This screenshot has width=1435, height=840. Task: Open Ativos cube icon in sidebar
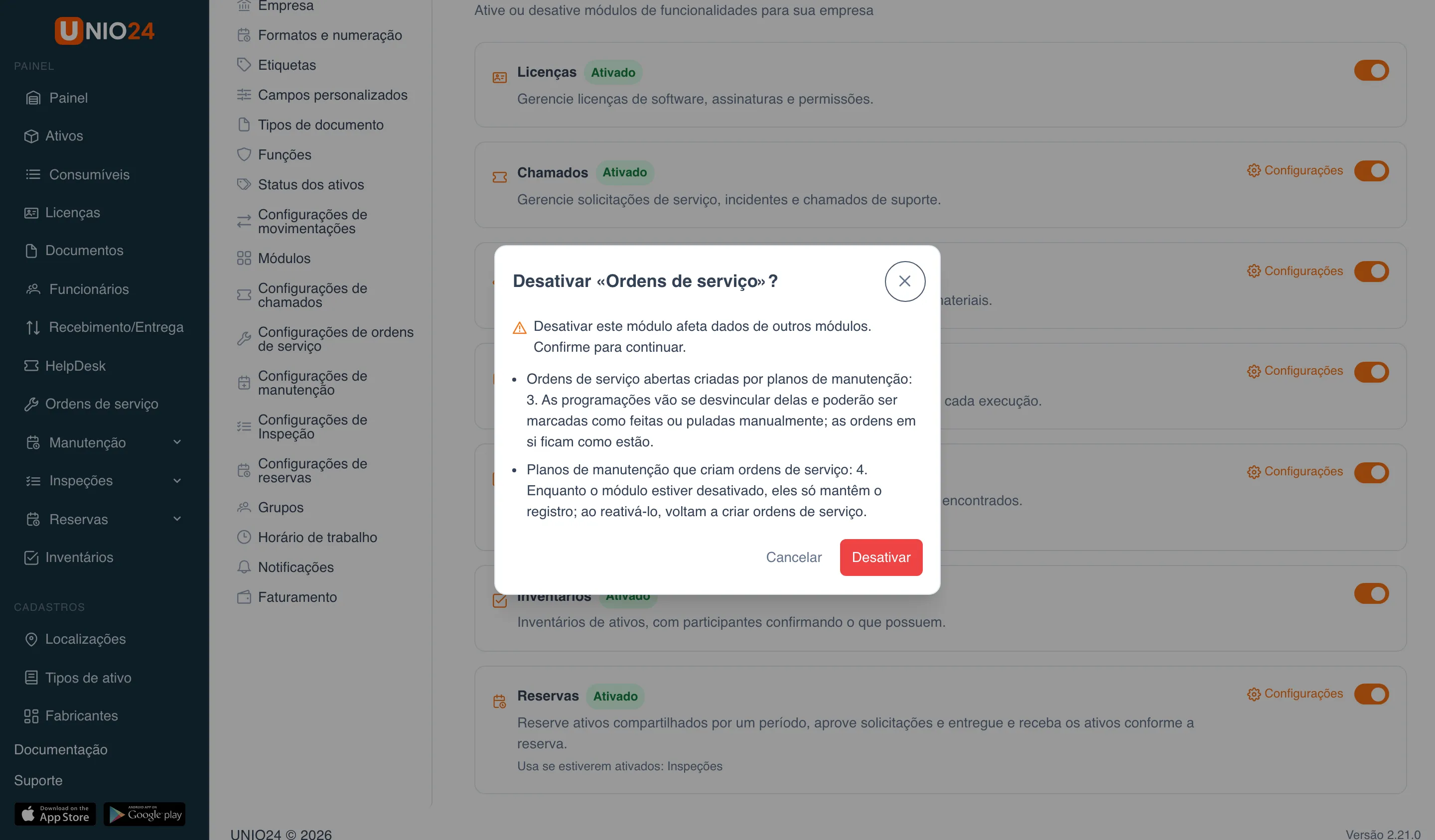pos(31,136)
